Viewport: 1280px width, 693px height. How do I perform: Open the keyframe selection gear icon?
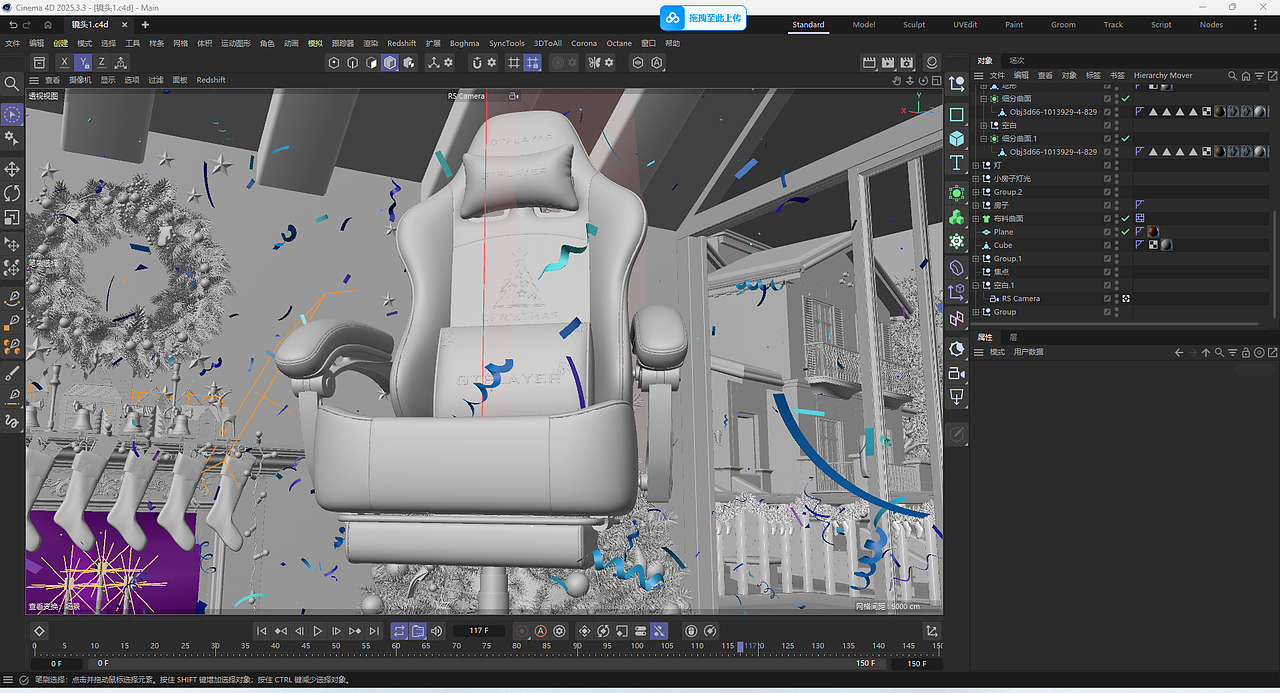coord(559,631)
